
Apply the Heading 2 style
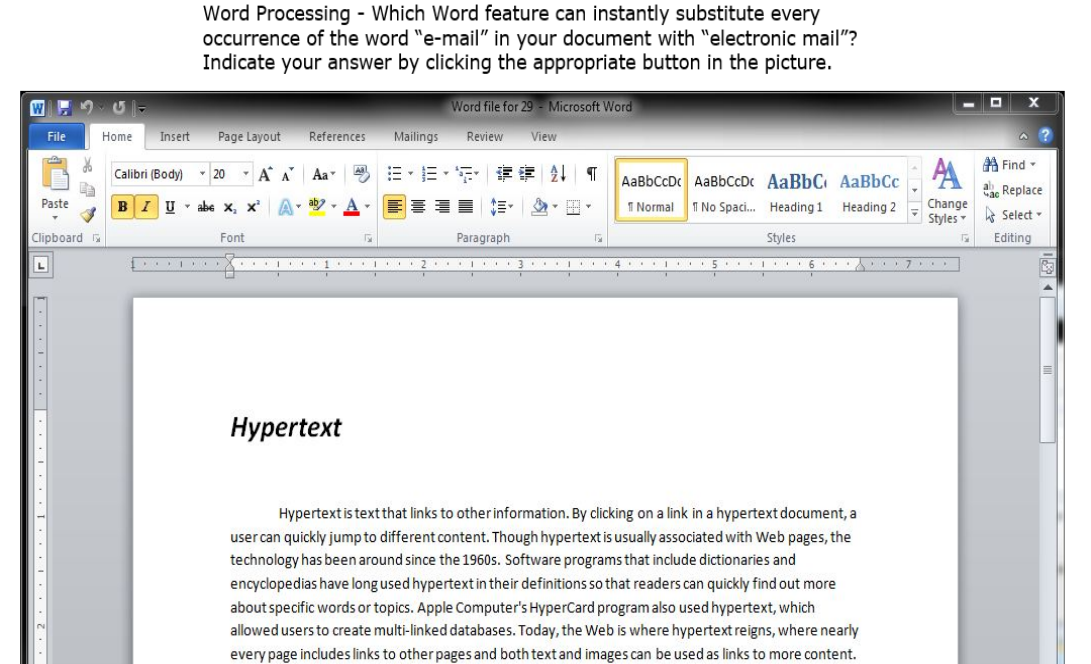click(869, 190)
